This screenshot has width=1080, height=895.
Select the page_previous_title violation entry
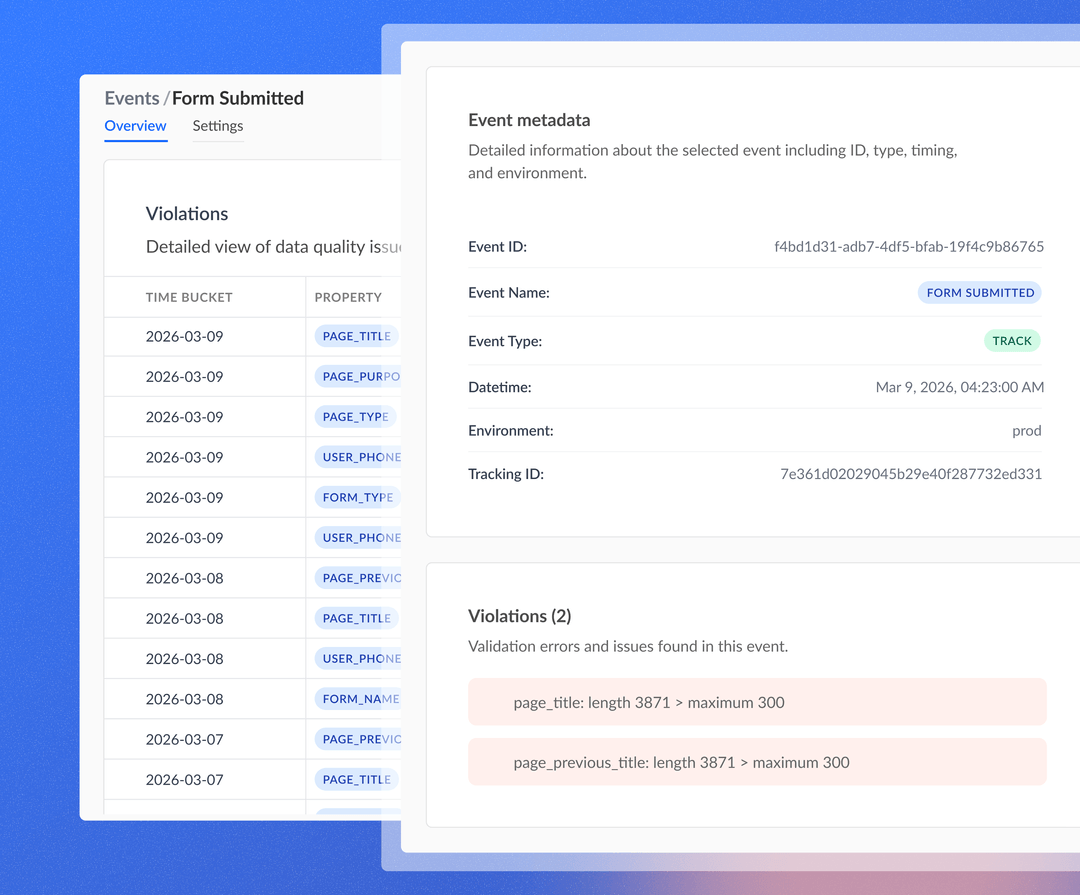(757, 762)
